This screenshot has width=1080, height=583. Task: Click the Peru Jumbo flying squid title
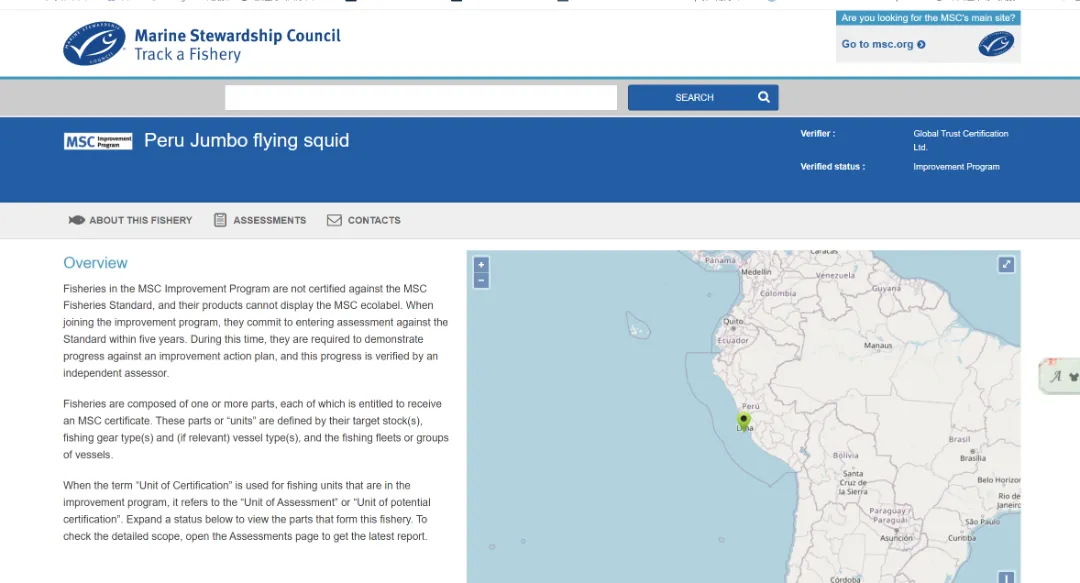247,141
